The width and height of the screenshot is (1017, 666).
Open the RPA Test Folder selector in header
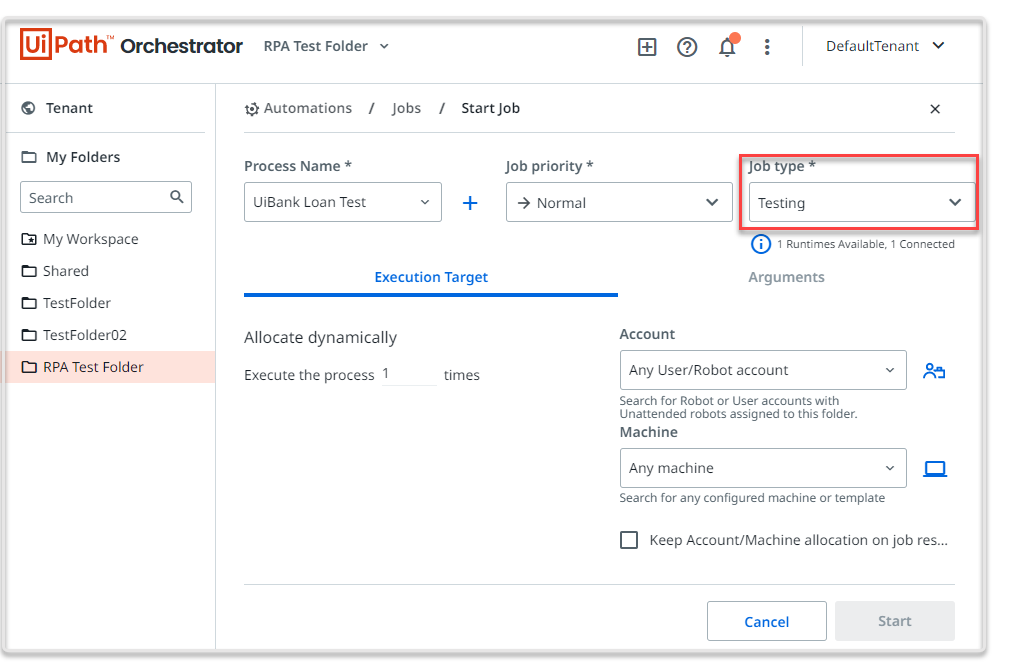tap(326, 46)
